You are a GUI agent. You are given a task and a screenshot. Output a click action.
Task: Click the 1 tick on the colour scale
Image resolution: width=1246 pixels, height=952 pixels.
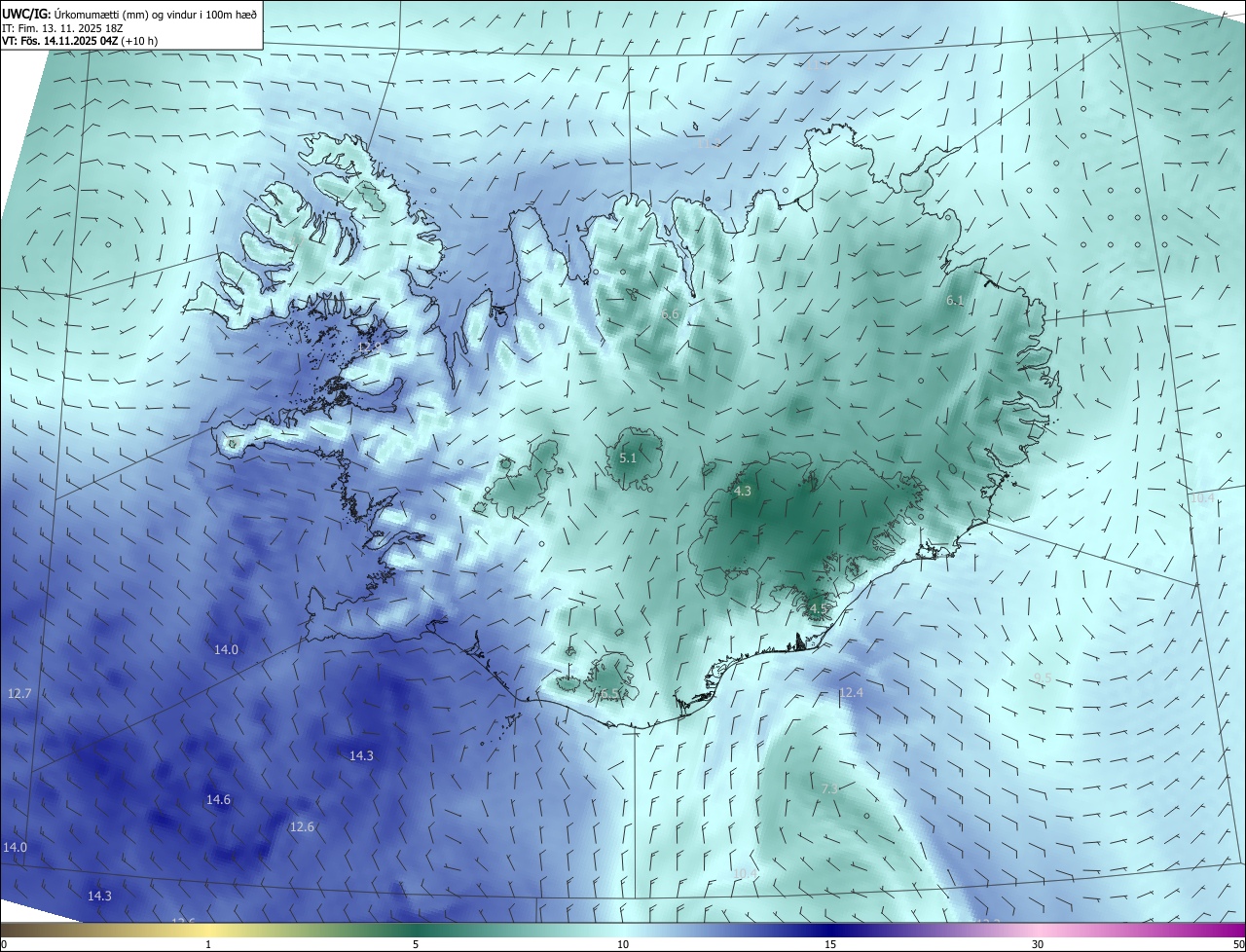pyautogui.click(x=208, y=945)
